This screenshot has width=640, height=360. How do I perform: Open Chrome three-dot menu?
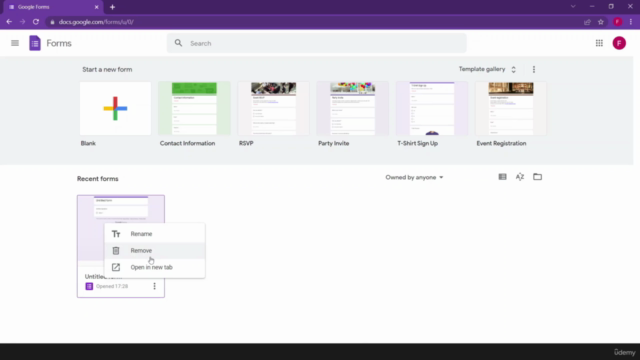tap(631, 22)
